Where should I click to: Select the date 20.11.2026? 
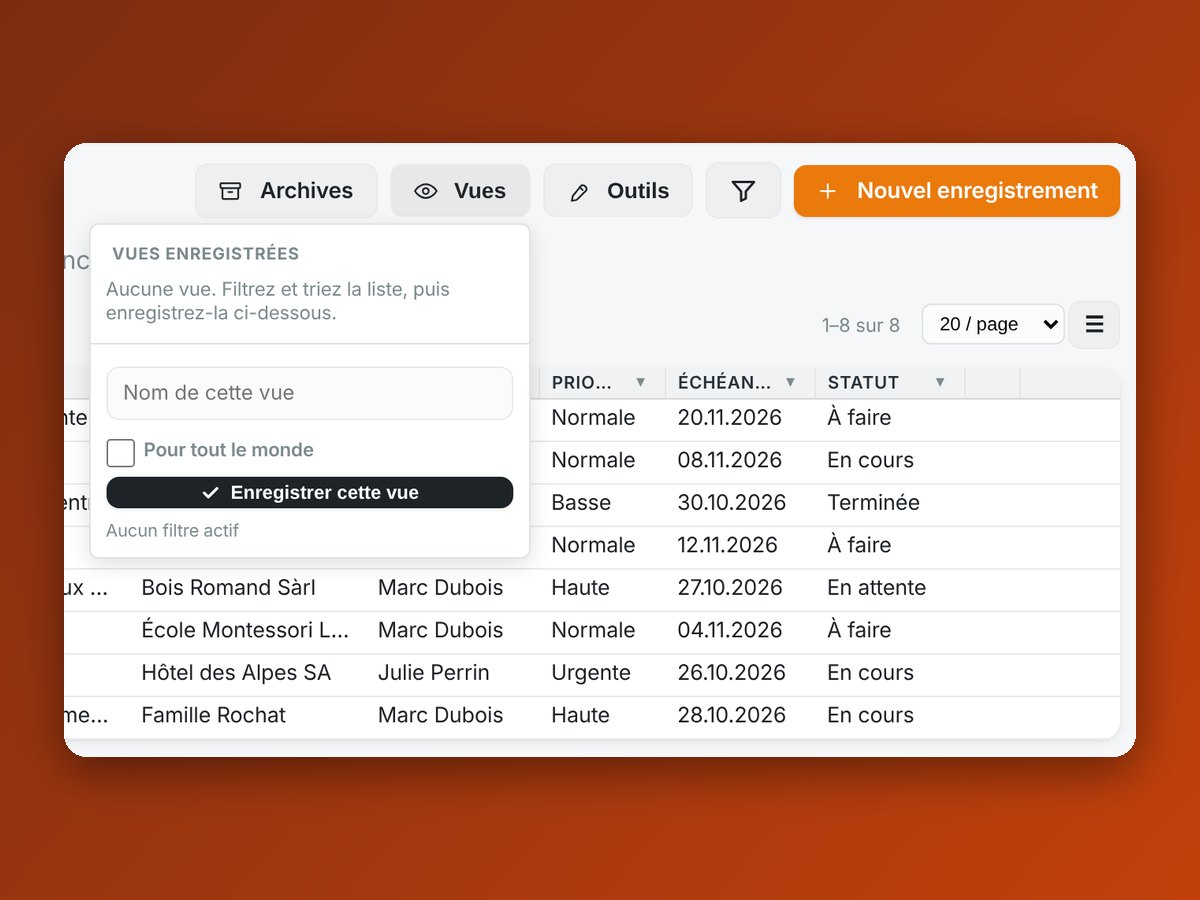pyautogui.click(x=730, y=417)
